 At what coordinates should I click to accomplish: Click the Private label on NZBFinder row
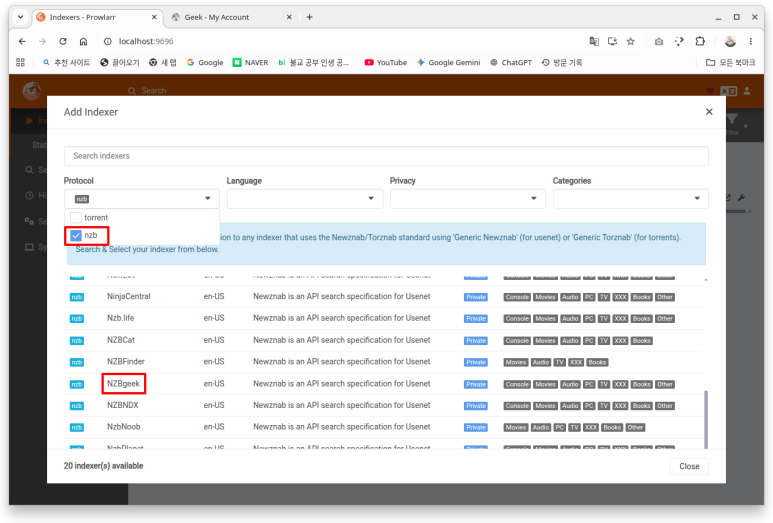click(x=476, y=362)
